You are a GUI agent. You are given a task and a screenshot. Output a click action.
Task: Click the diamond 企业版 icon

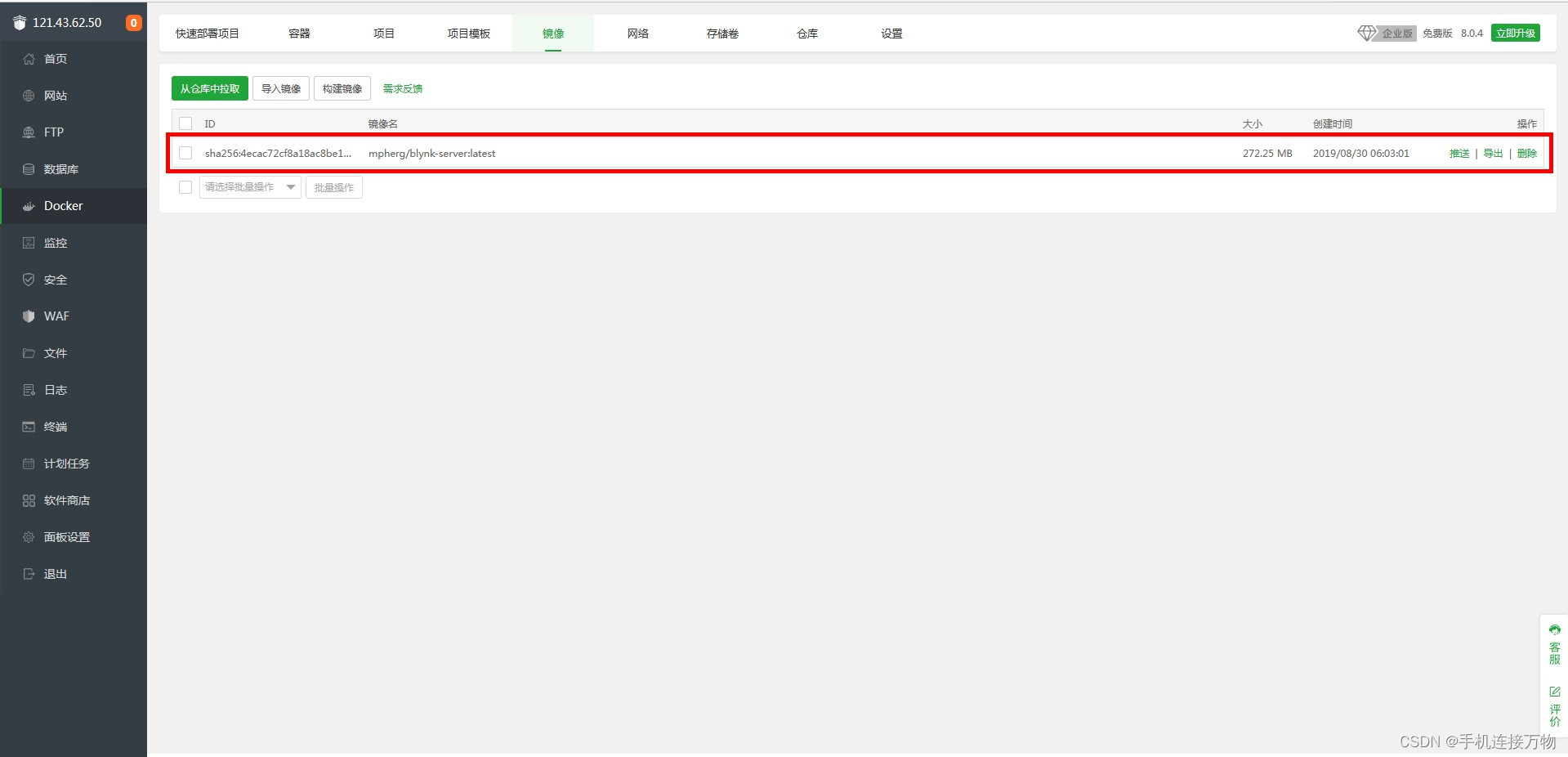tap(1387, 34)
